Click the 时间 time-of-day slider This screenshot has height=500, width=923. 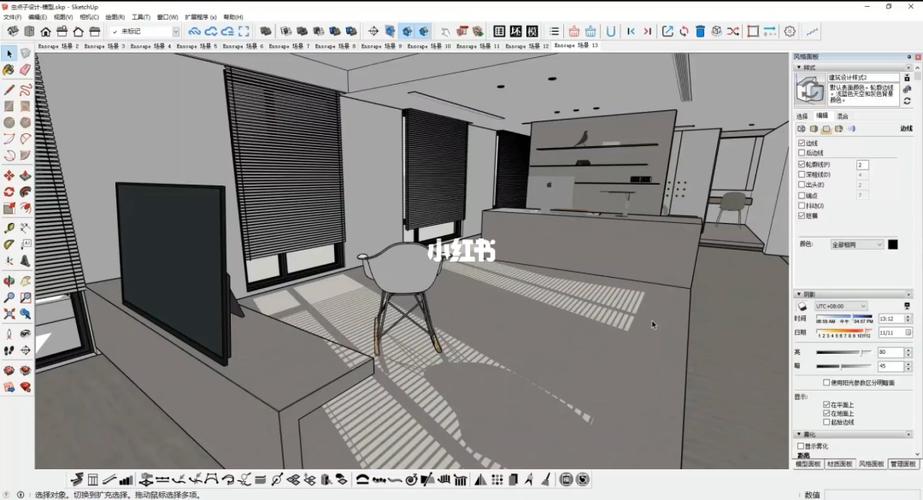(844, 319)
